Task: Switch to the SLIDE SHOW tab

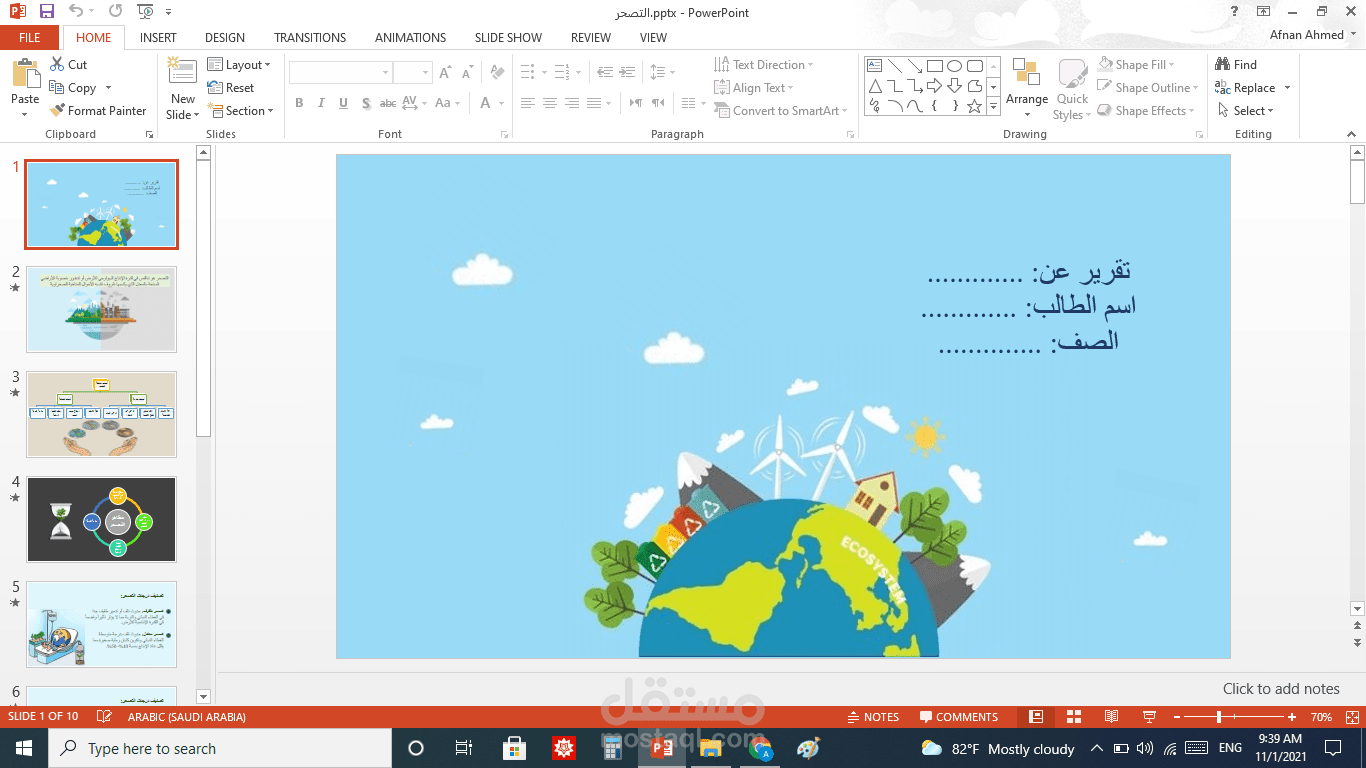Action: pyautogui.click(x=508, y=37)
